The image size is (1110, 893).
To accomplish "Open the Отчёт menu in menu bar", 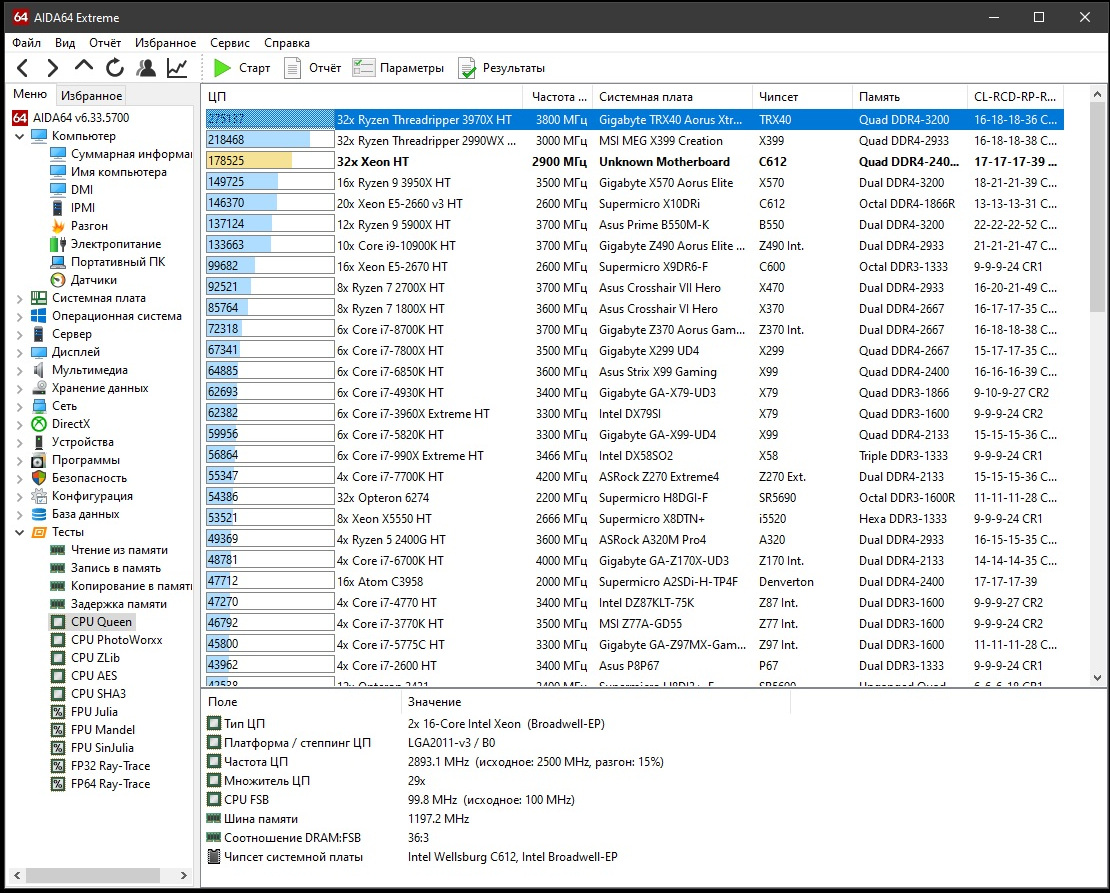I will point(105,42).
